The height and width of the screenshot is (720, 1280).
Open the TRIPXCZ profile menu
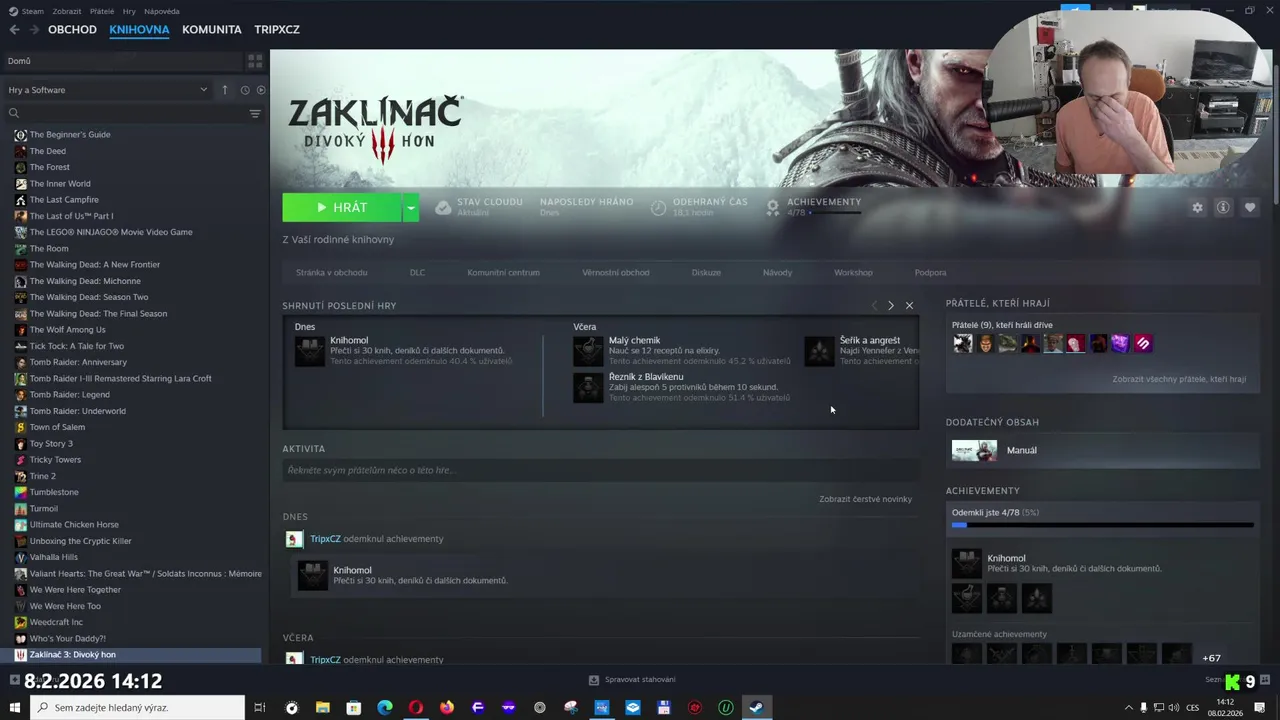click(277, 30)
